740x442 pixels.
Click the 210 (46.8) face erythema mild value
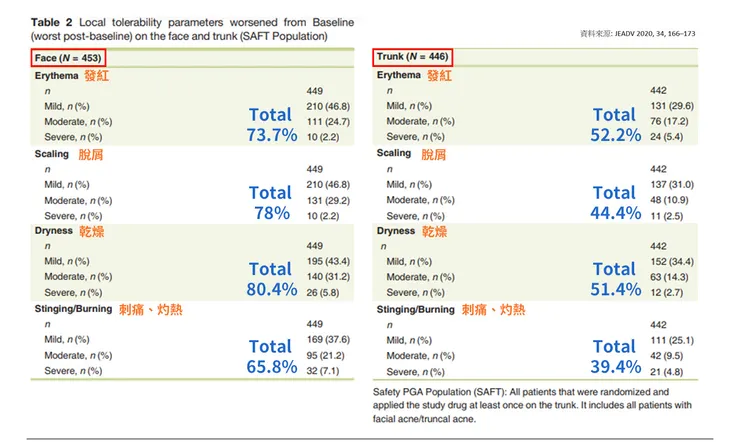[328, 105]
